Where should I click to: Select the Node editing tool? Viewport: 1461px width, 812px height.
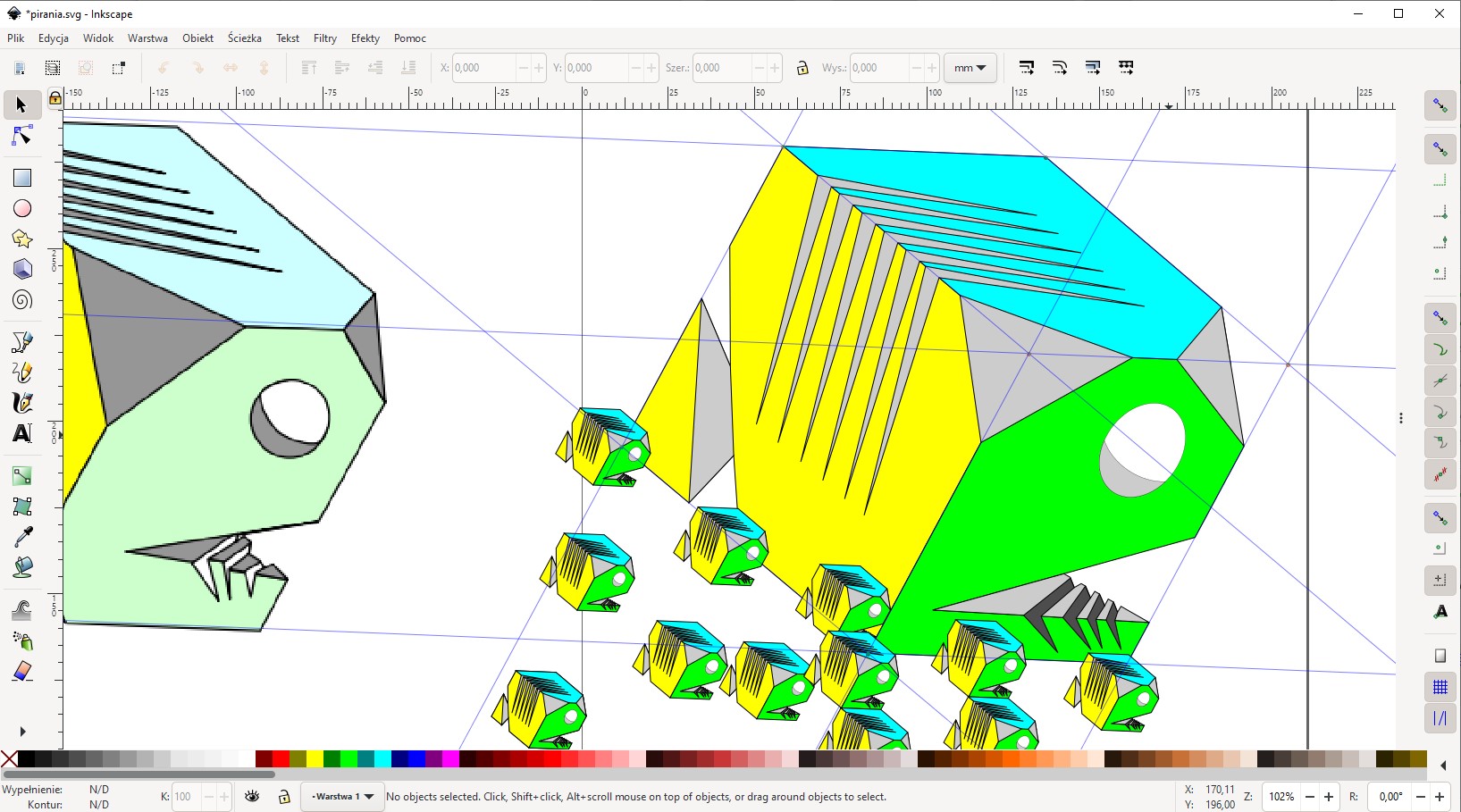point(22,136)
